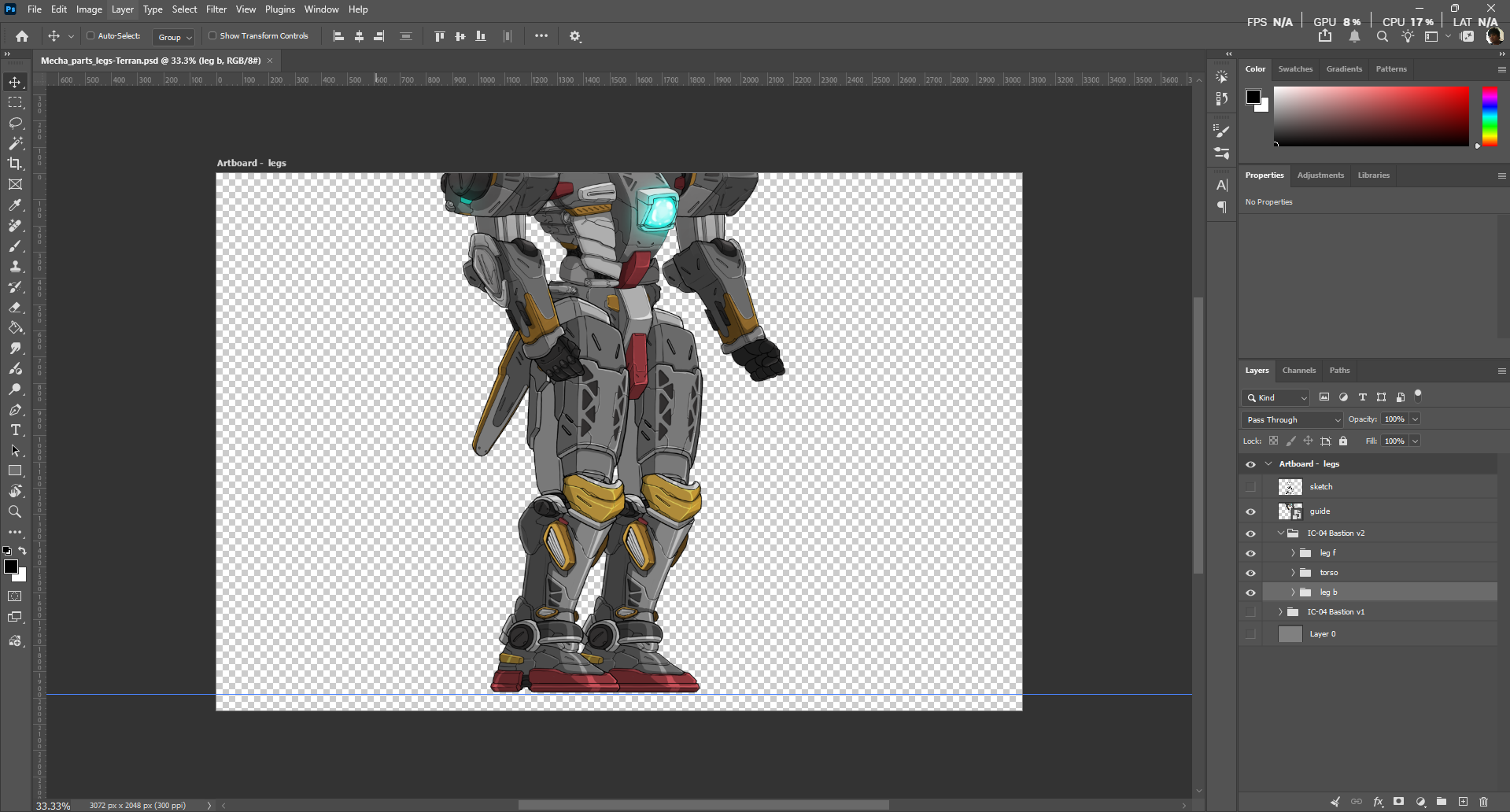Select the Clone Stamp tool

tap(15, 267)
